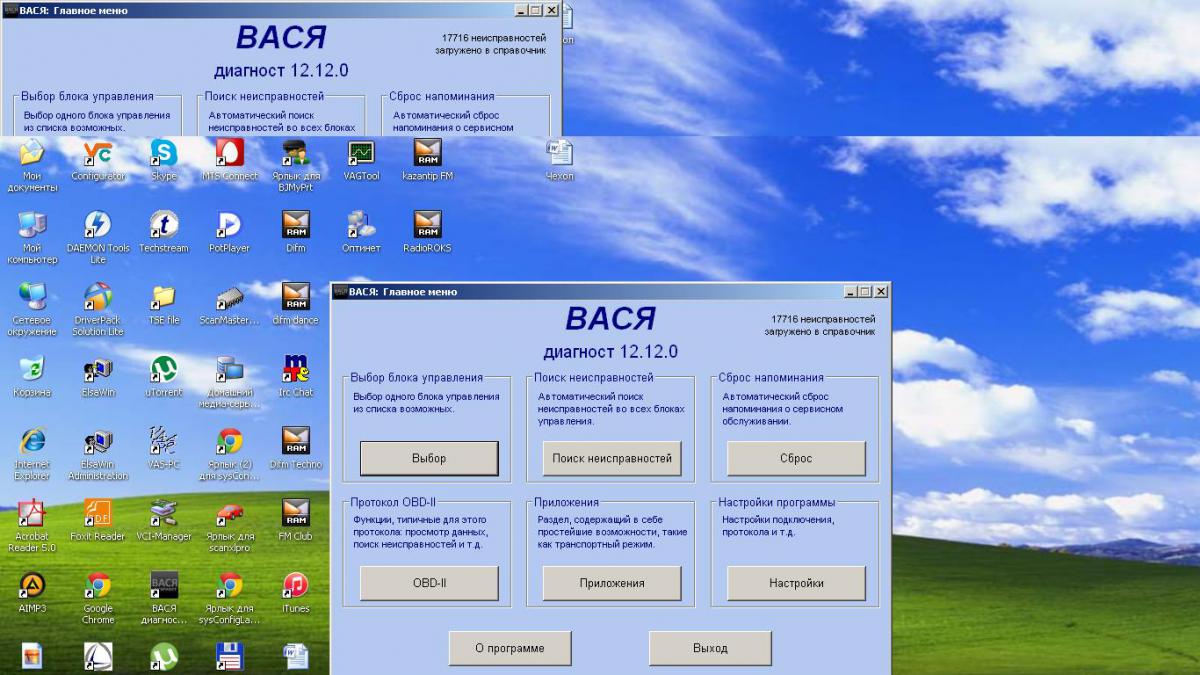Select the ВАСЯ диагност desktop shortcut
The image size is (1200, 675).
pos(164,597)
